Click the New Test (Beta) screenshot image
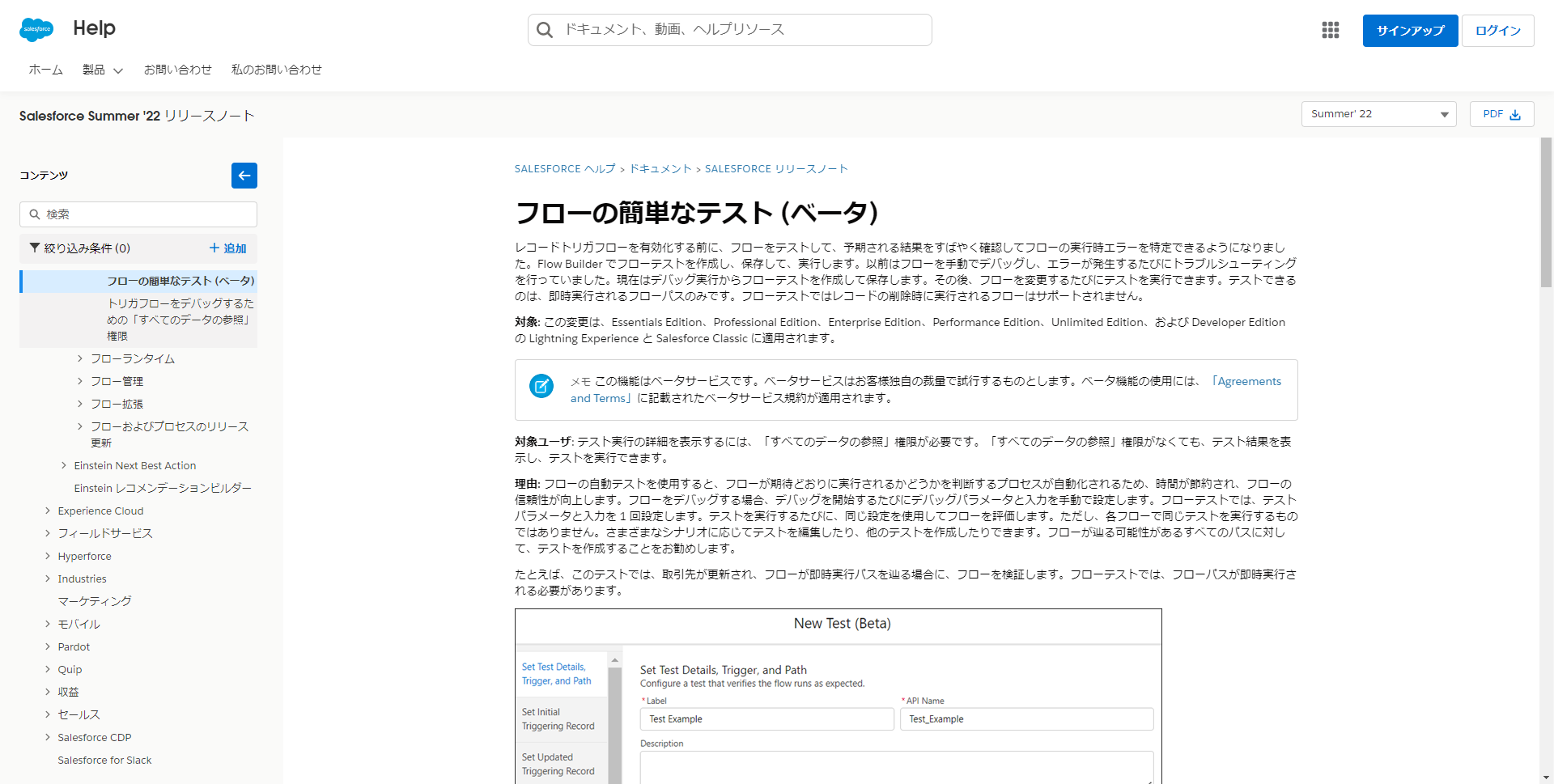Image resolution: width=1554 pixels, height=784 pixels. pyautogui.click(x=839, y=696)
